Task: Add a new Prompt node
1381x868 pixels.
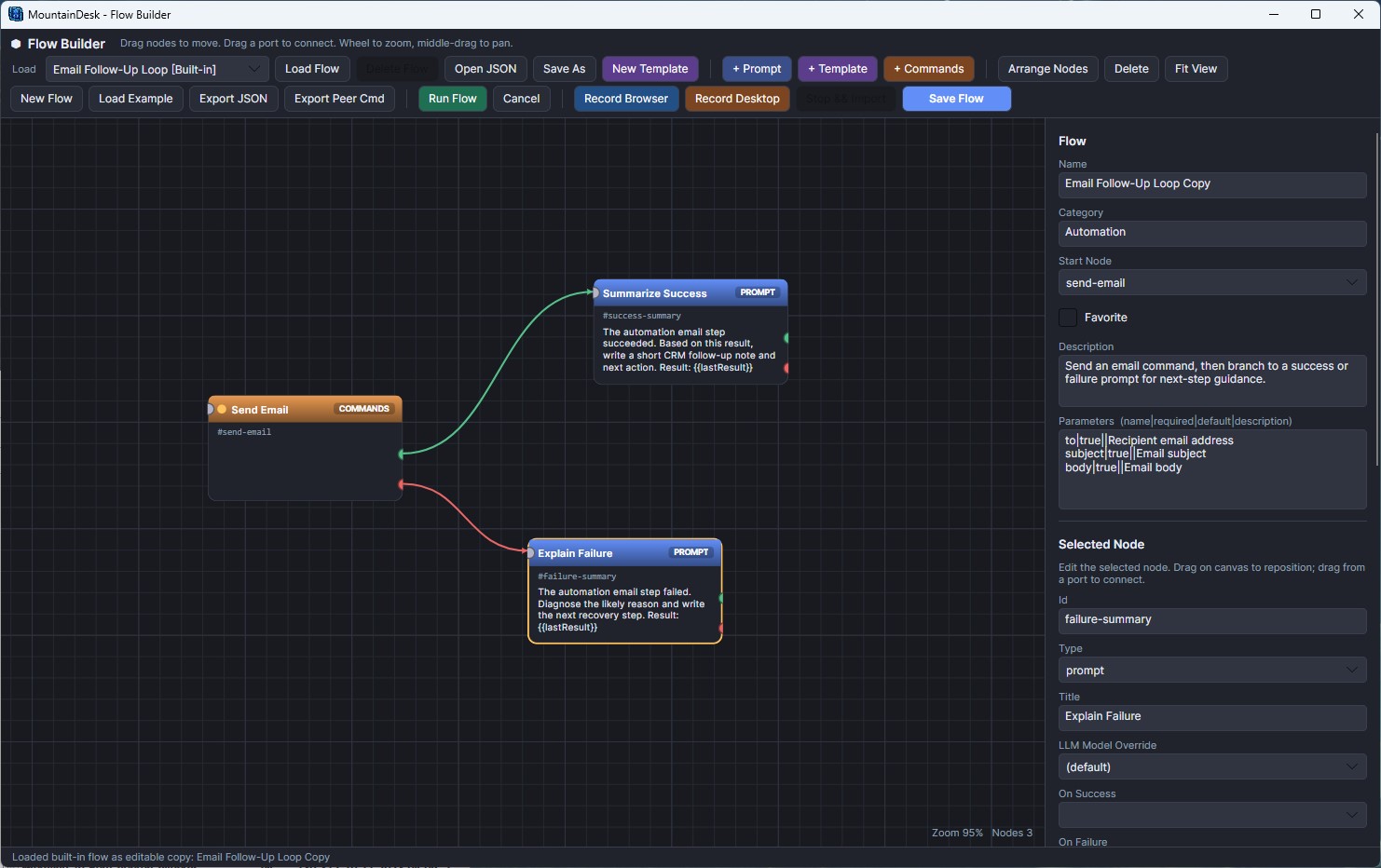Action: (x=757, y=69)
